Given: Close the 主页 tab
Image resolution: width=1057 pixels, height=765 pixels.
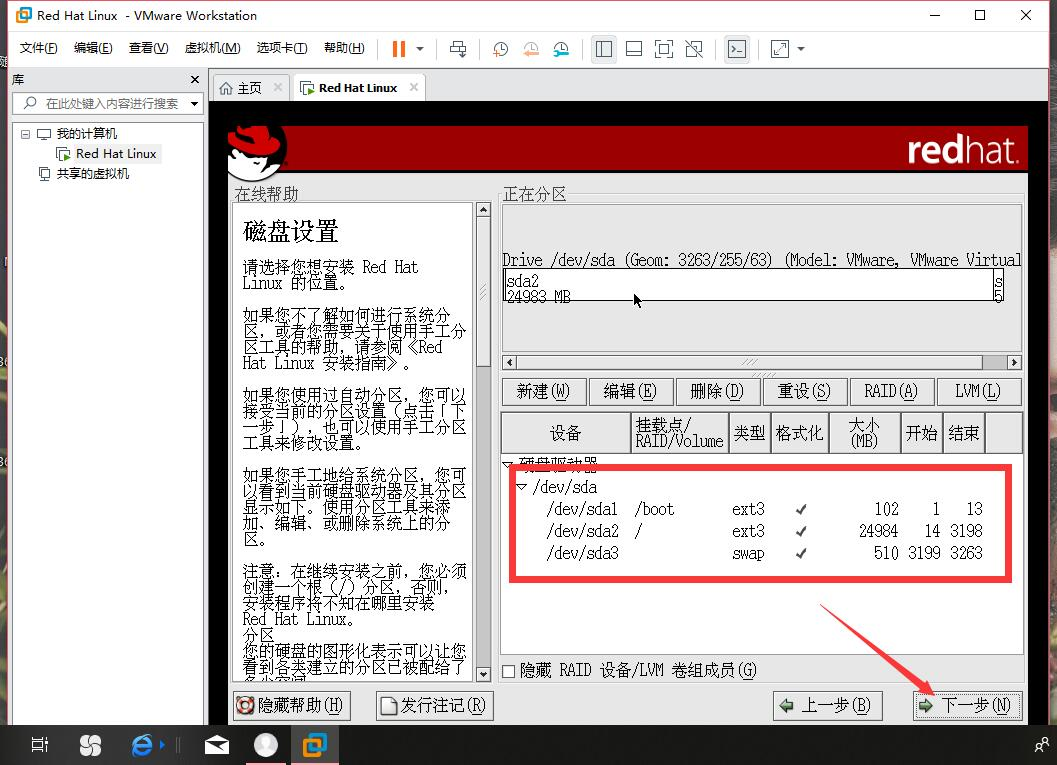Looking at the screenshot, I should point(278,88).
